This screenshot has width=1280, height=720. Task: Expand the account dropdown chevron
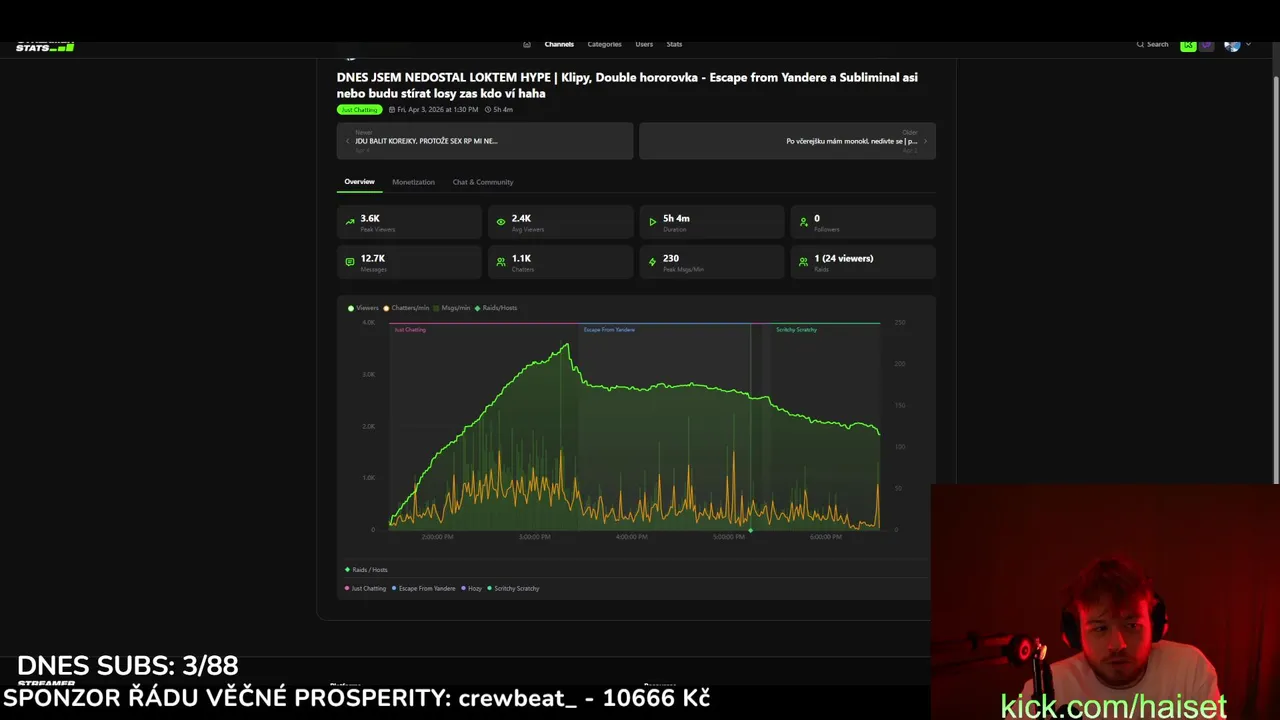tap(1248, 44)
